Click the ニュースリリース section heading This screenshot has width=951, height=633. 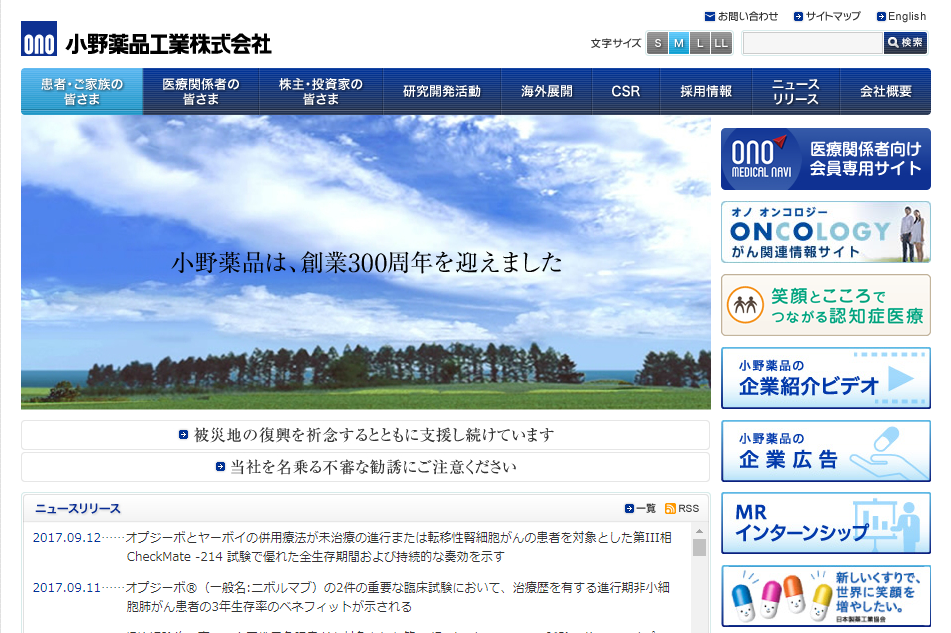[x=78, y=509]
